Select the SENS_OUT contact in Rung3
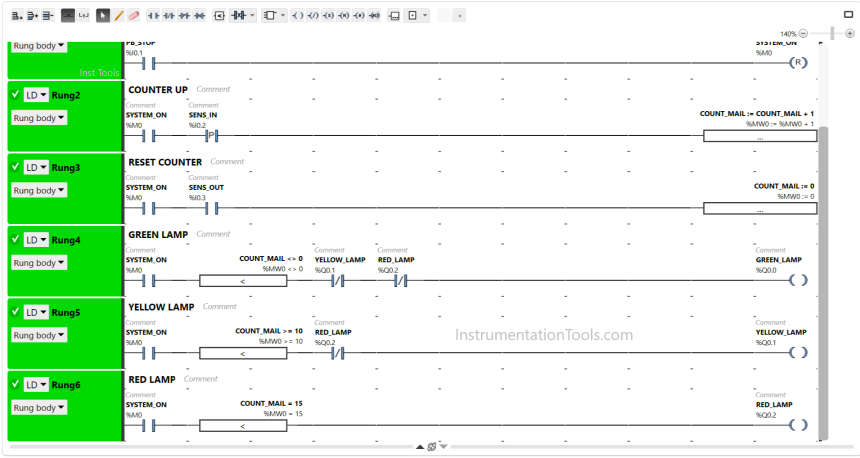Viewport: 860px width, 458px height. [212, 208]
